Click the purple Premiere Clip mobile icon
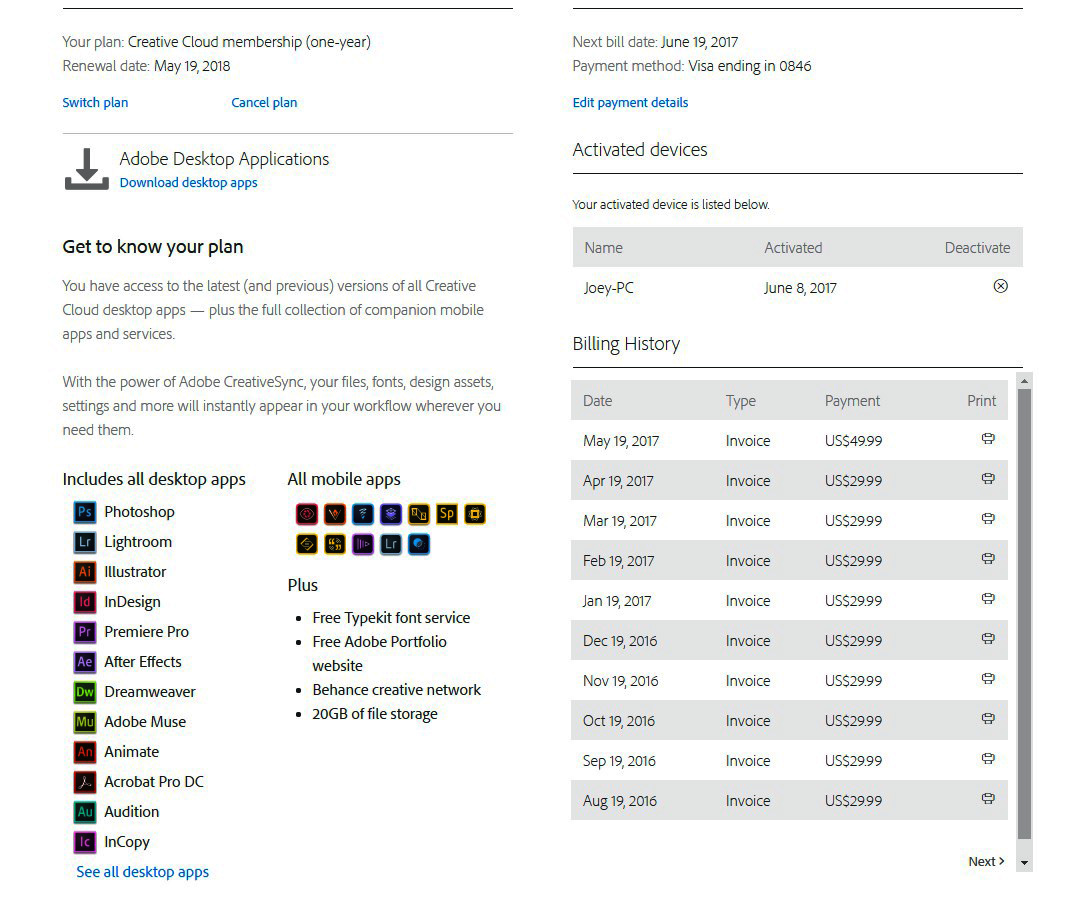The height and width of the screenshot is (901, 1069). pyautogui.click(x=363, y=544)
